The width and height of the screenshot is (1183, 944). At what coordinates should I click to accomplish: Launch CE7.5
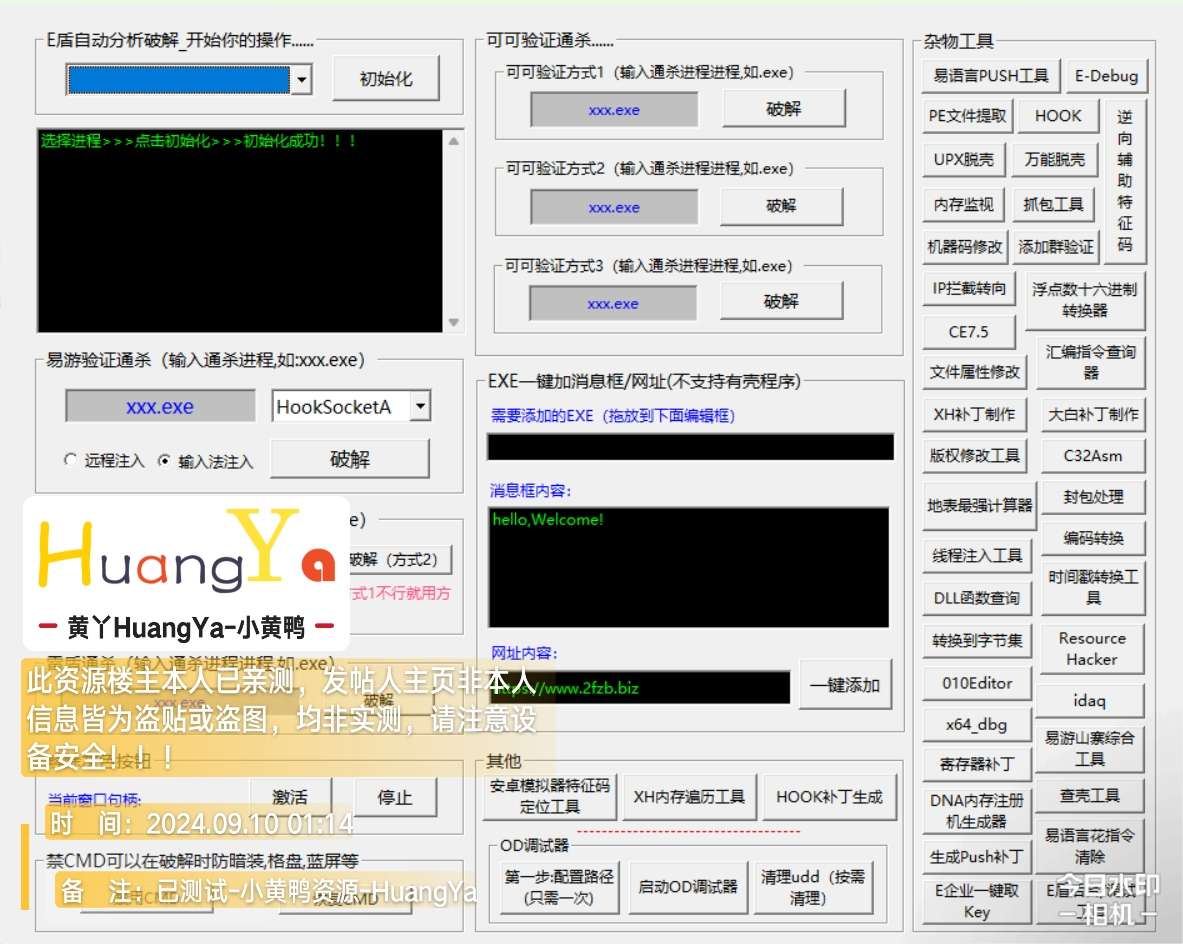tap(969, 331)
